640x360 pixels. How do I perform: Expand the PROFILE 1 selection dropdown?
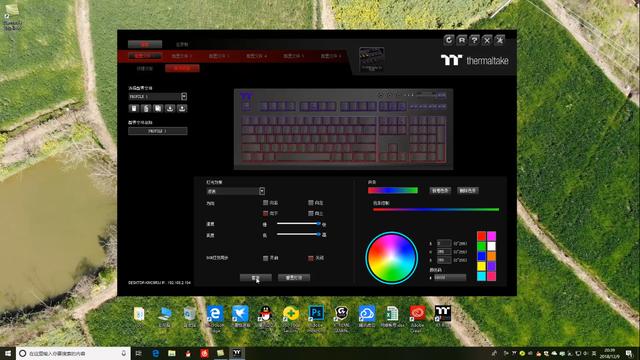pyautogui.click(x=184, y=96)
